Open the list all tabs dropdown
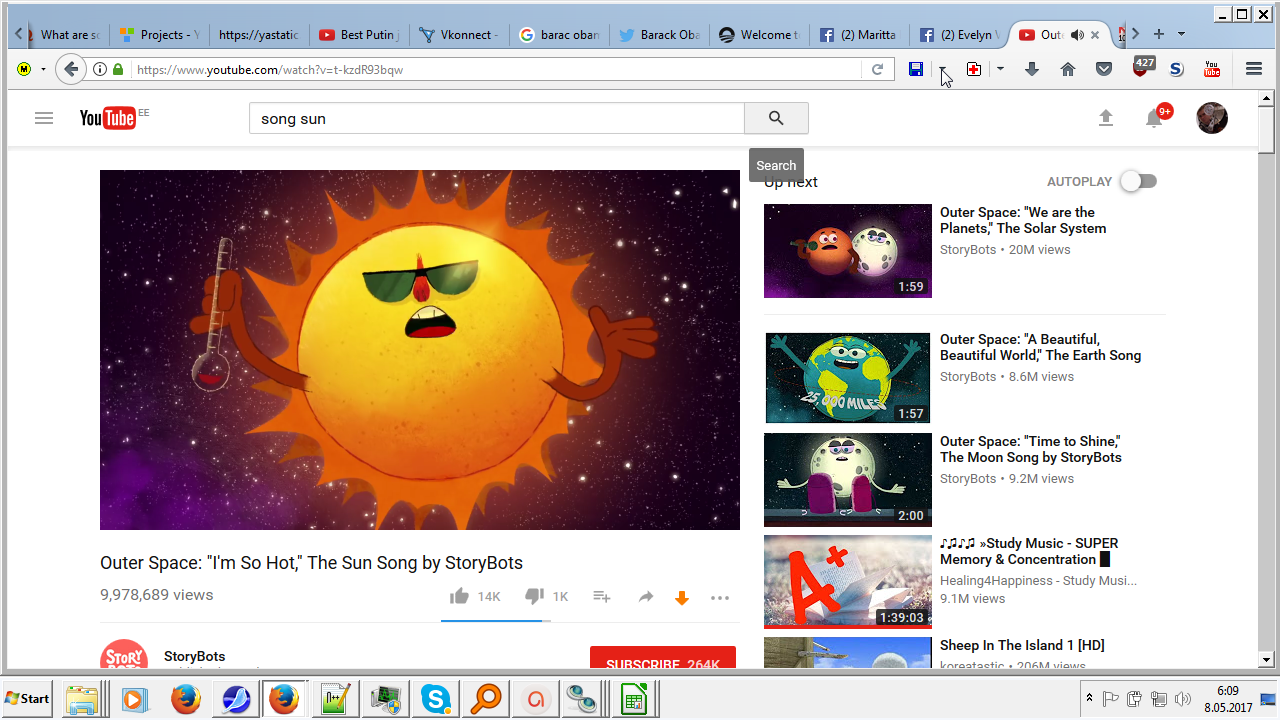 (x=1182, y=34)
